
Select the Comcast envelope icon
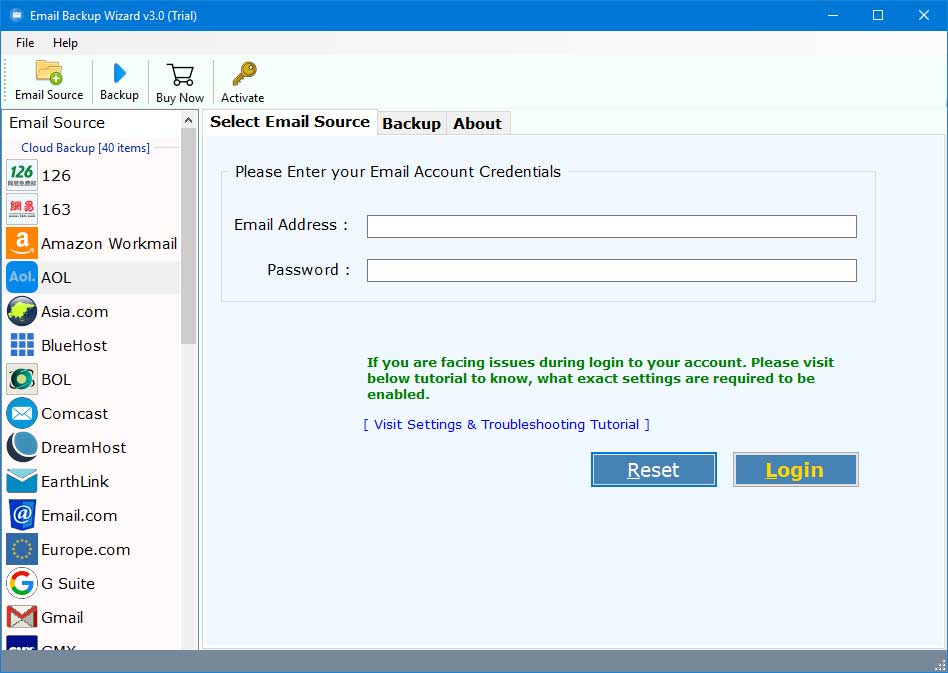coord(22,414)
